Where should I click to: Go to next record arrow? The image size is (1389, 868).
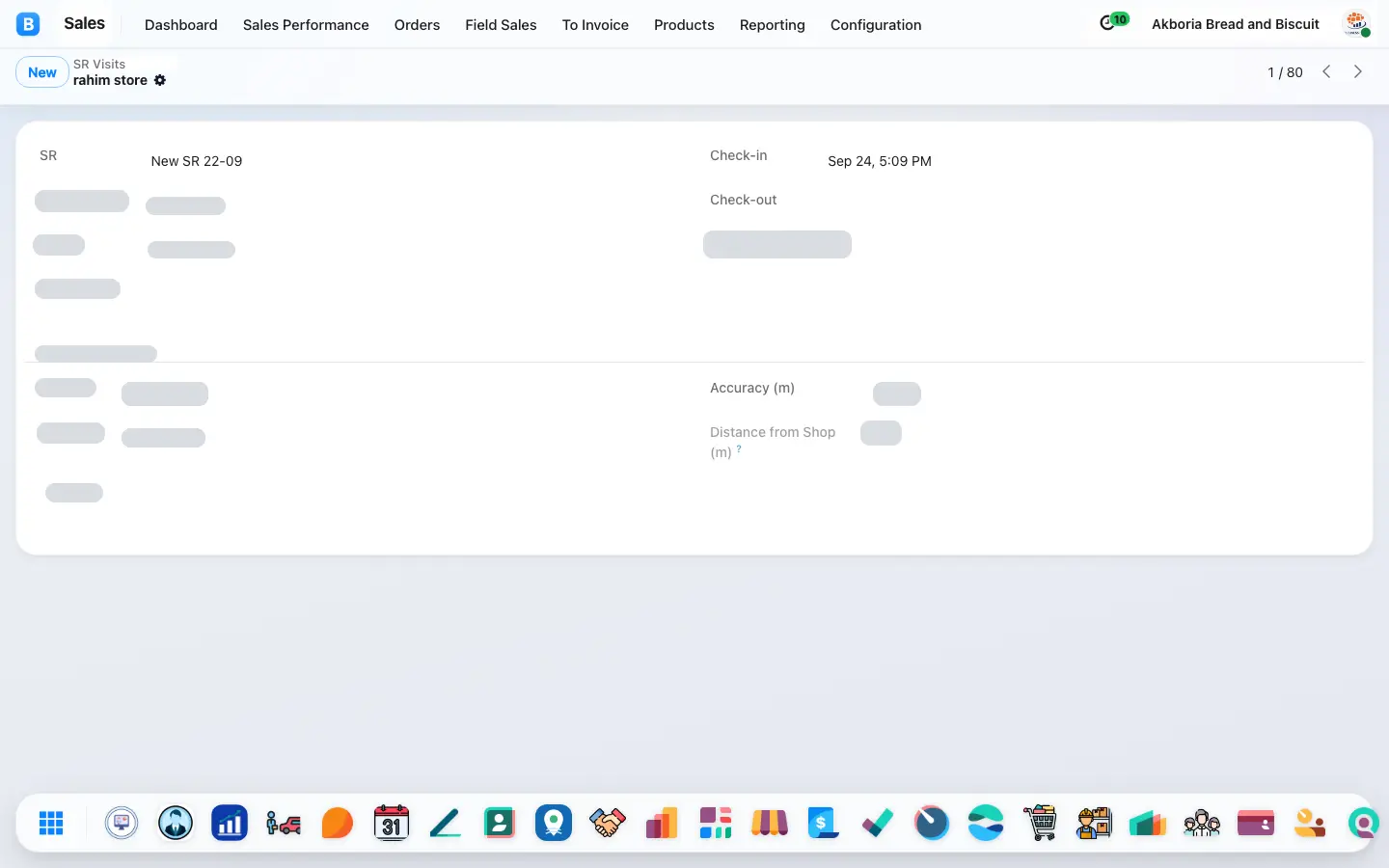point(1358,71)
